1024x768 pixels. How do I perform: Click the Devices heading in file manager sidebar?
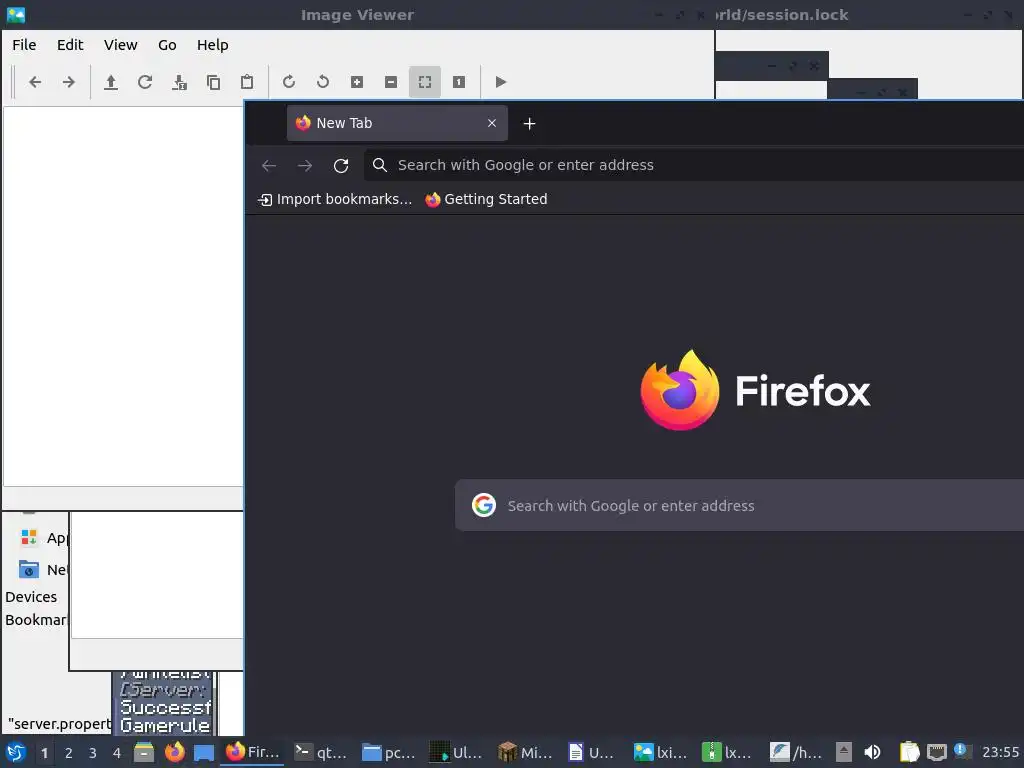tap(31, 597)
